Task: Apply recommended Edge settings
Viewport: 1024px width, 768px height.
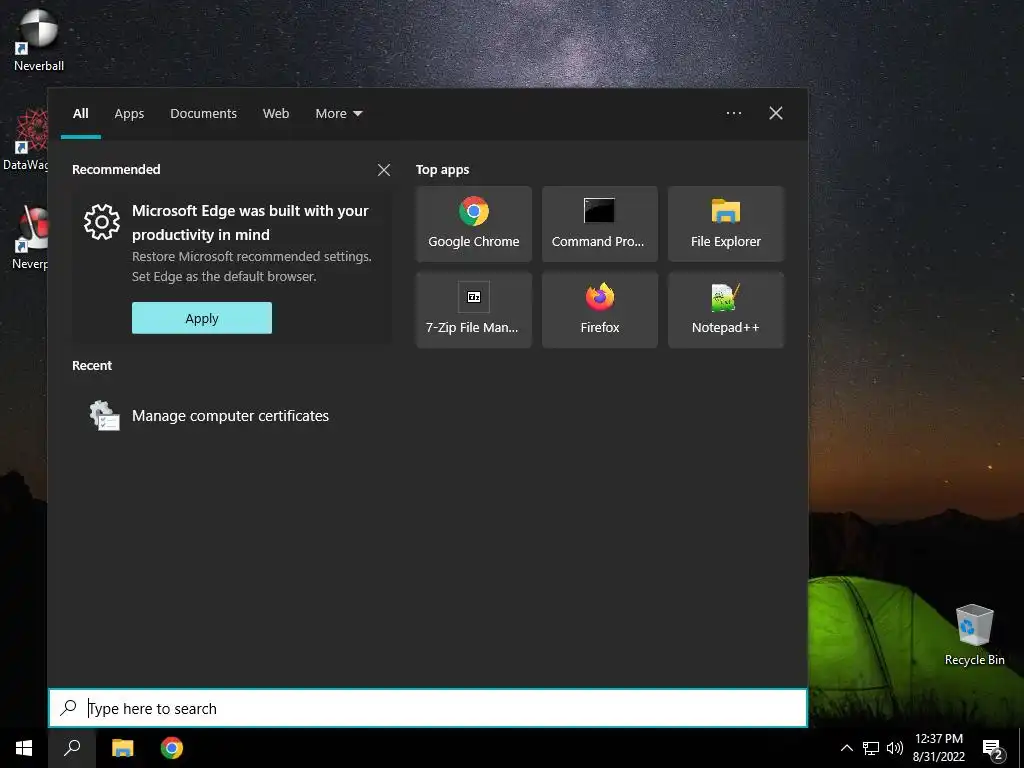Action: [202, 318]
